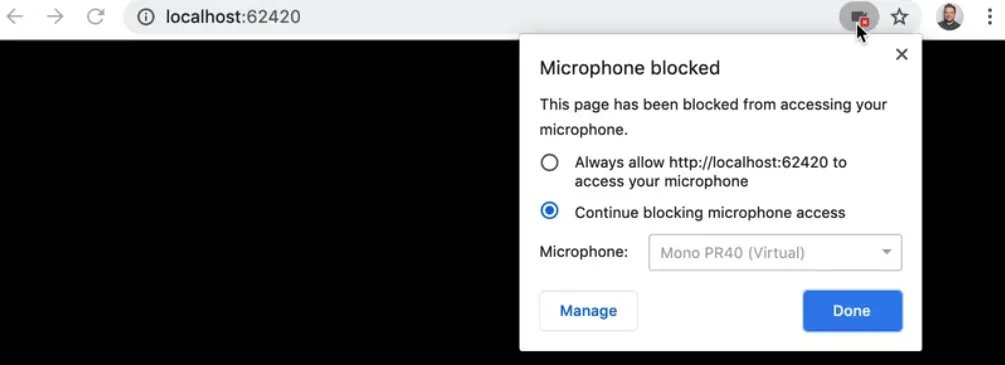Image resolution: width=1005 pixels, height=365 pixels.
Task: Reload the localhost page
Action: [96, 17]
